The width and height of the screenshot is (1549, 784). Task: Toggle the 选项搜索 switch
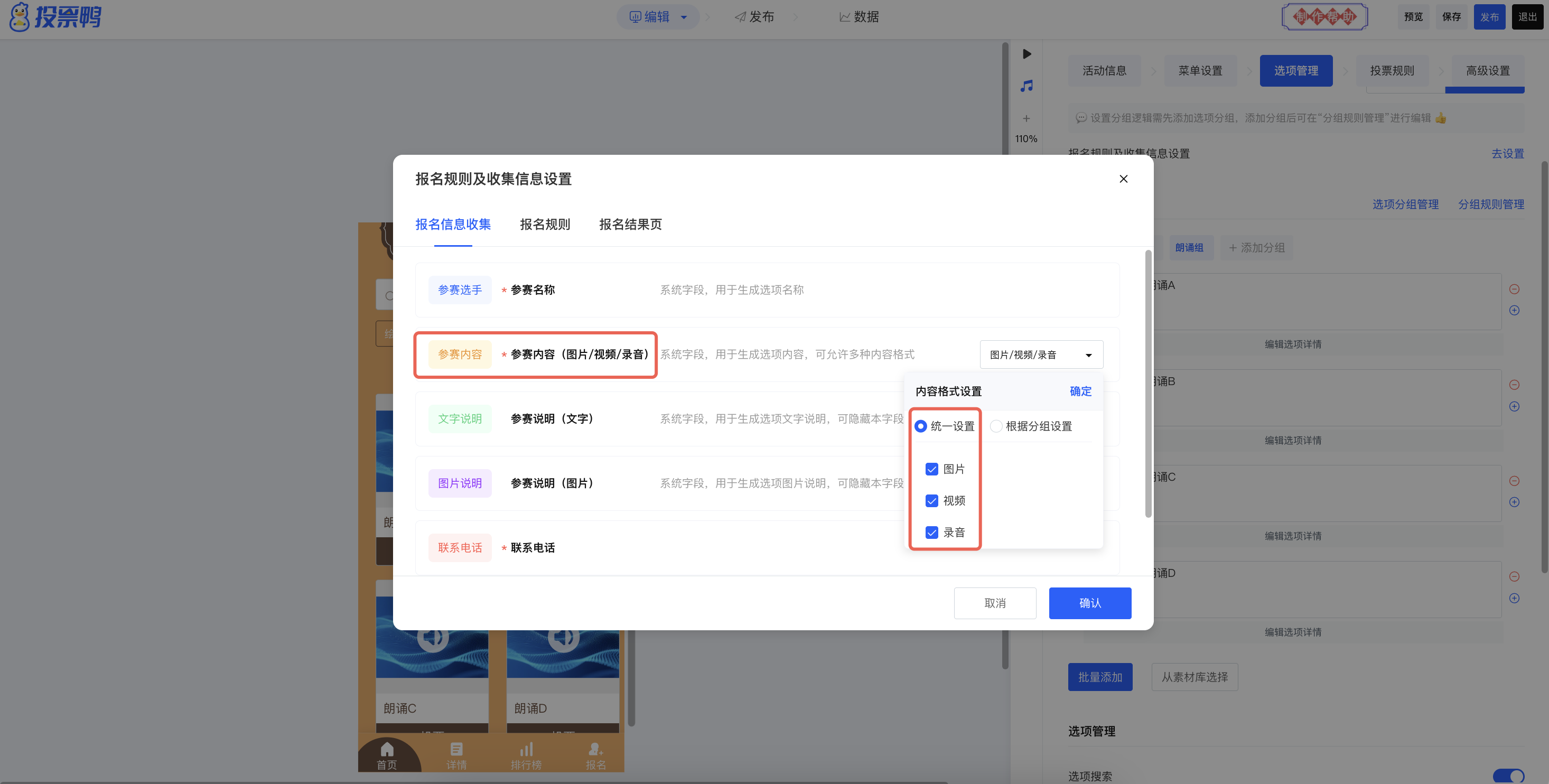(1508, 776)
